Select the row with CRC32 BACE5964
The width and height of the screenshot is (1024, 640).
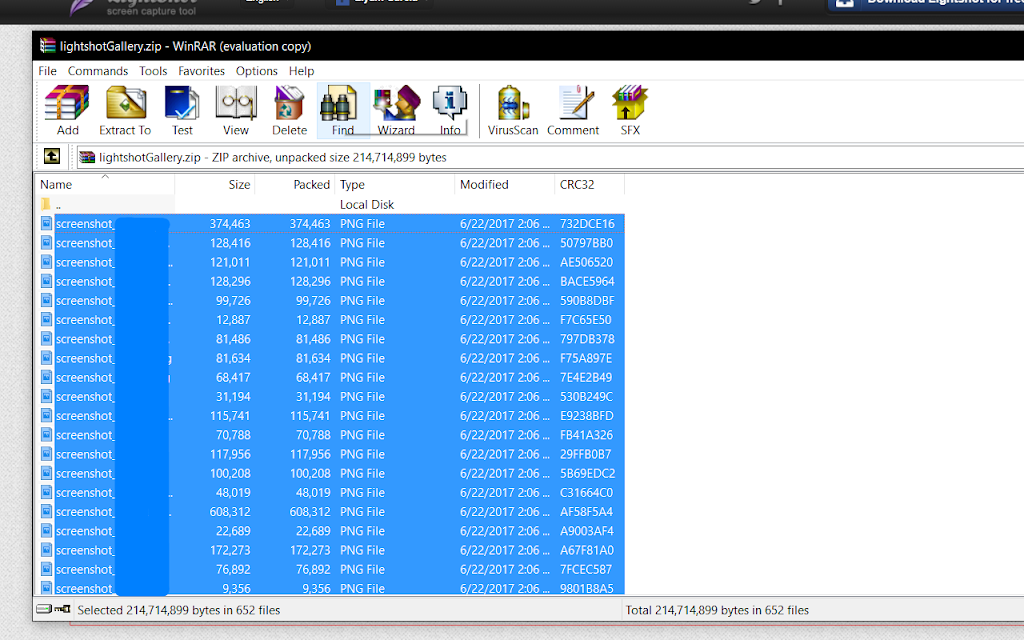pyautogui.click(x=330, y=281)
